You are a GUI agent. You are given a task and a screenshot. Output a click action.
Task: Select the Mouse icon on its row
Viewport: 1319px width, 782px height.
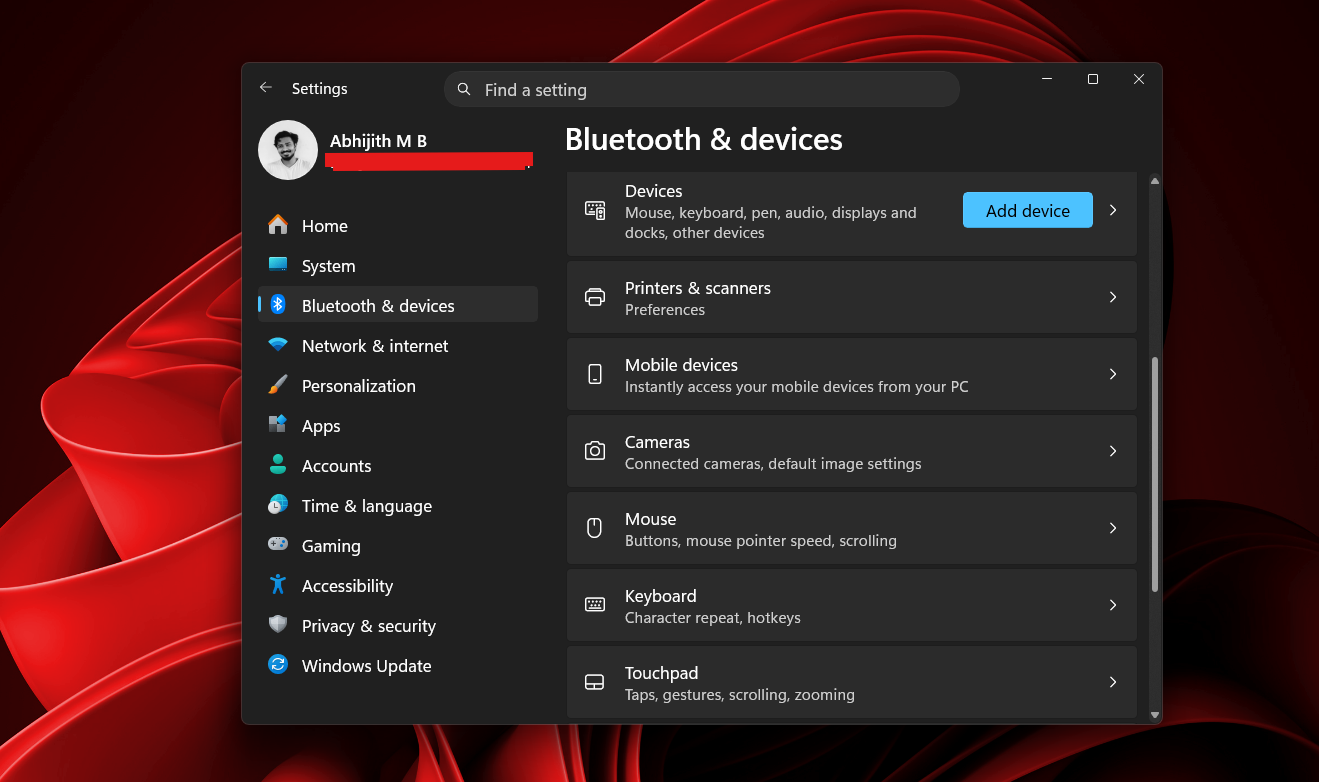595,528
